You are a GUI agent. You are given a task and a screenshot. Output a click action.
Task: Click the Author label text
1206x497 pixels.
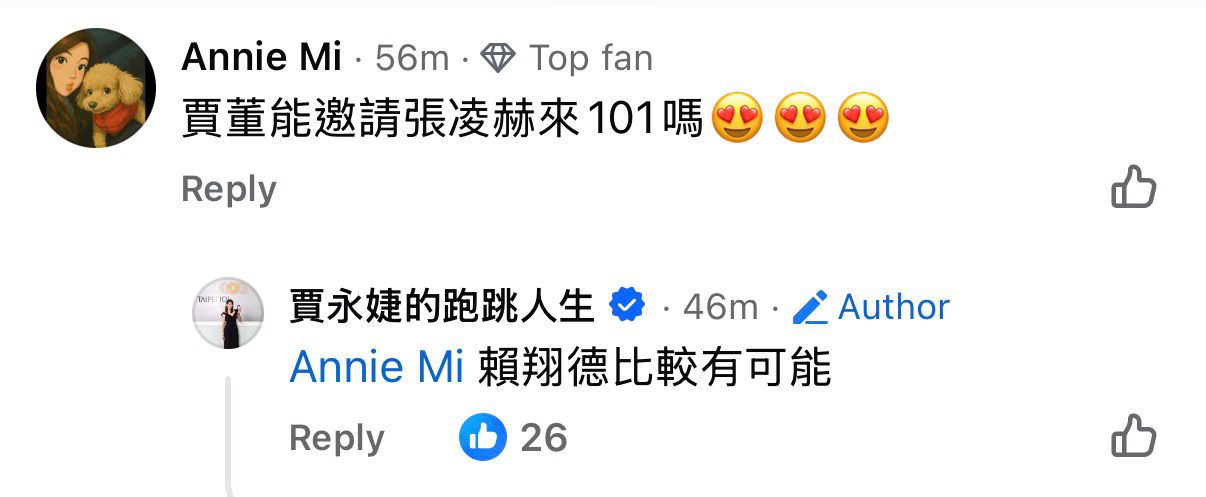[x=894, y=307]
